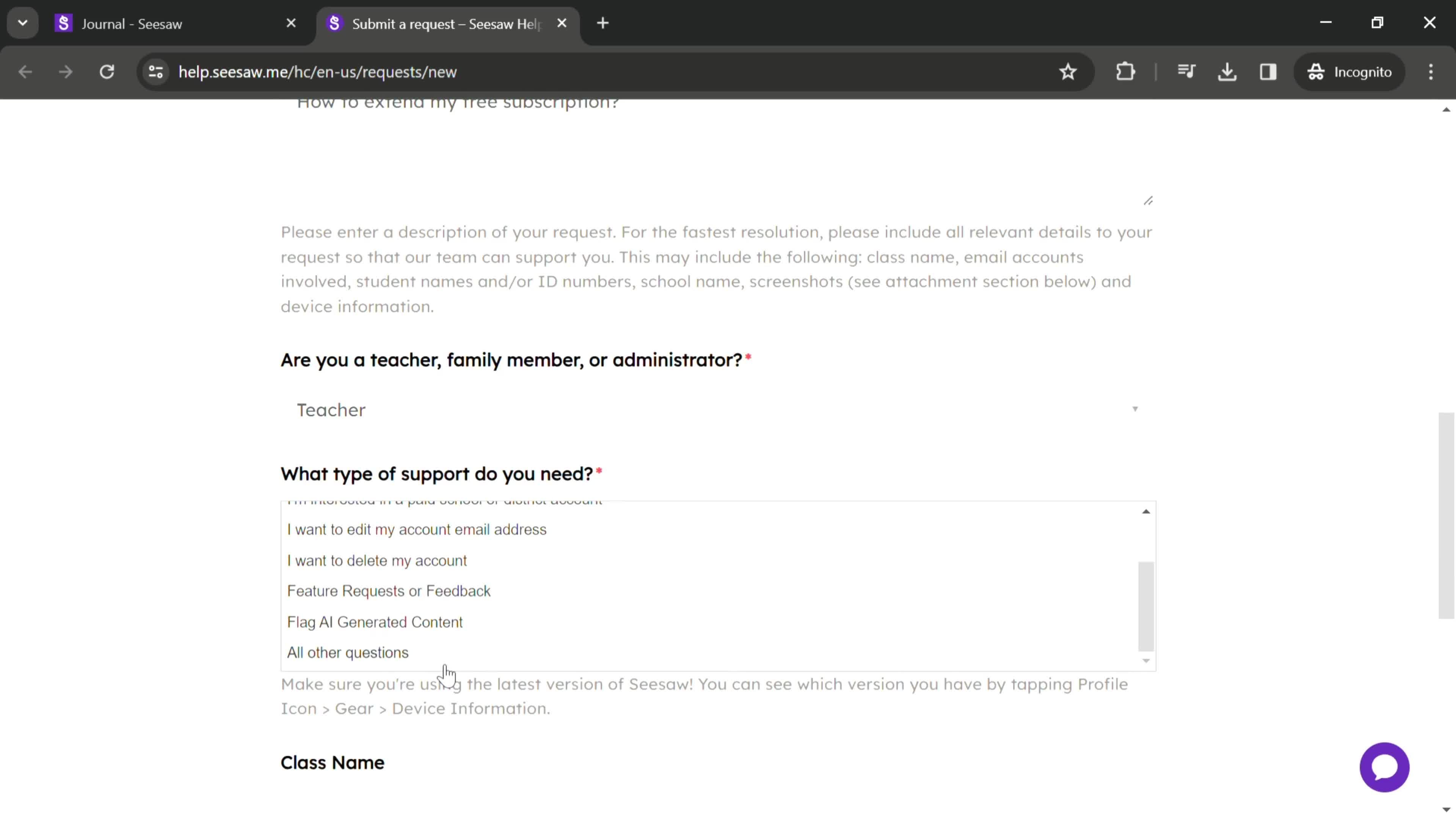Grab the description box resize handle

(x=1148, y=201)
